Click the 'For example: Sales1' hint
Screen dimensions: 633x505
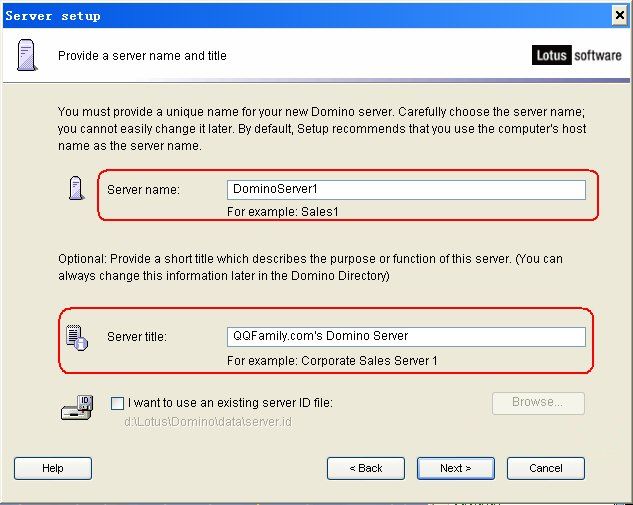tap(283, 212)
